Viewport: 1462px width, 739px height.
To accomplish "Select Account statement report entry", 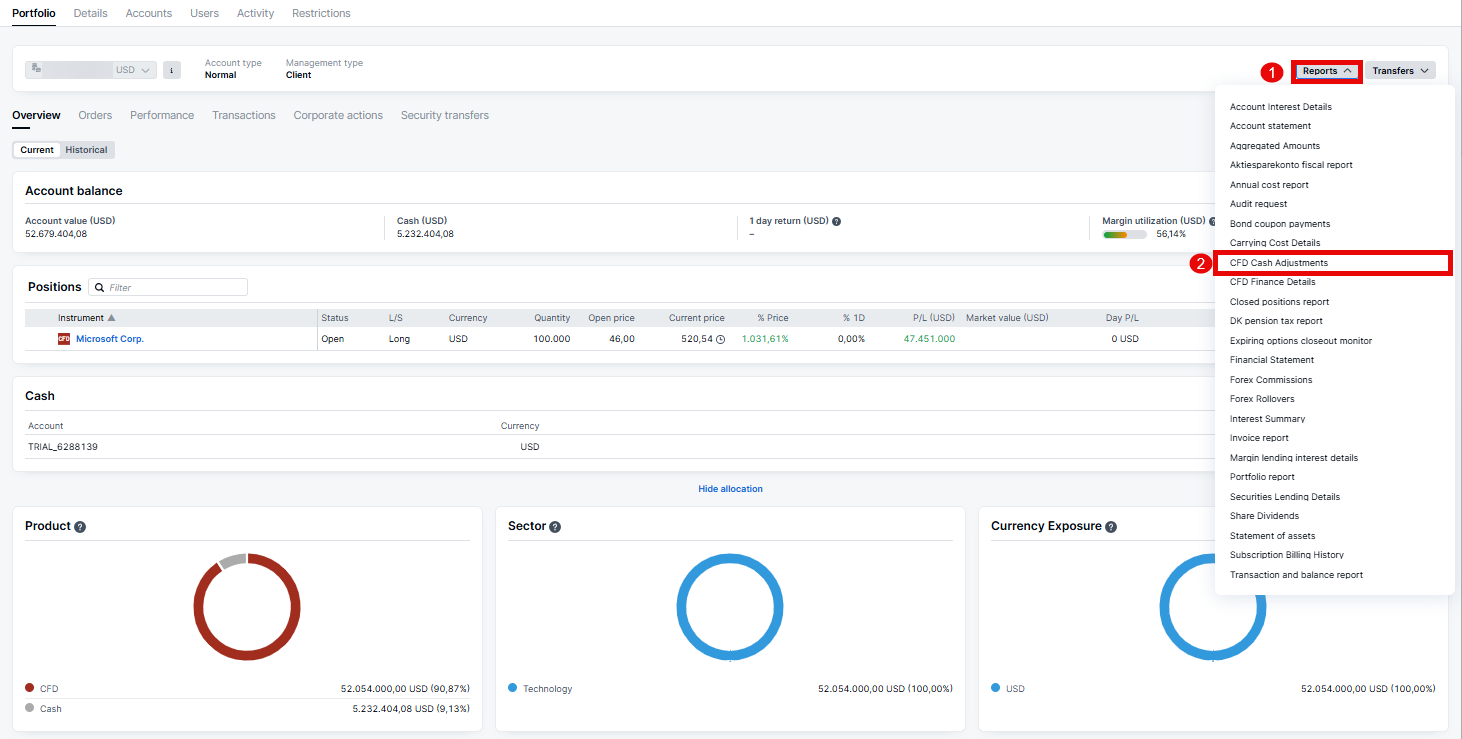I will tap(1270, 126).
